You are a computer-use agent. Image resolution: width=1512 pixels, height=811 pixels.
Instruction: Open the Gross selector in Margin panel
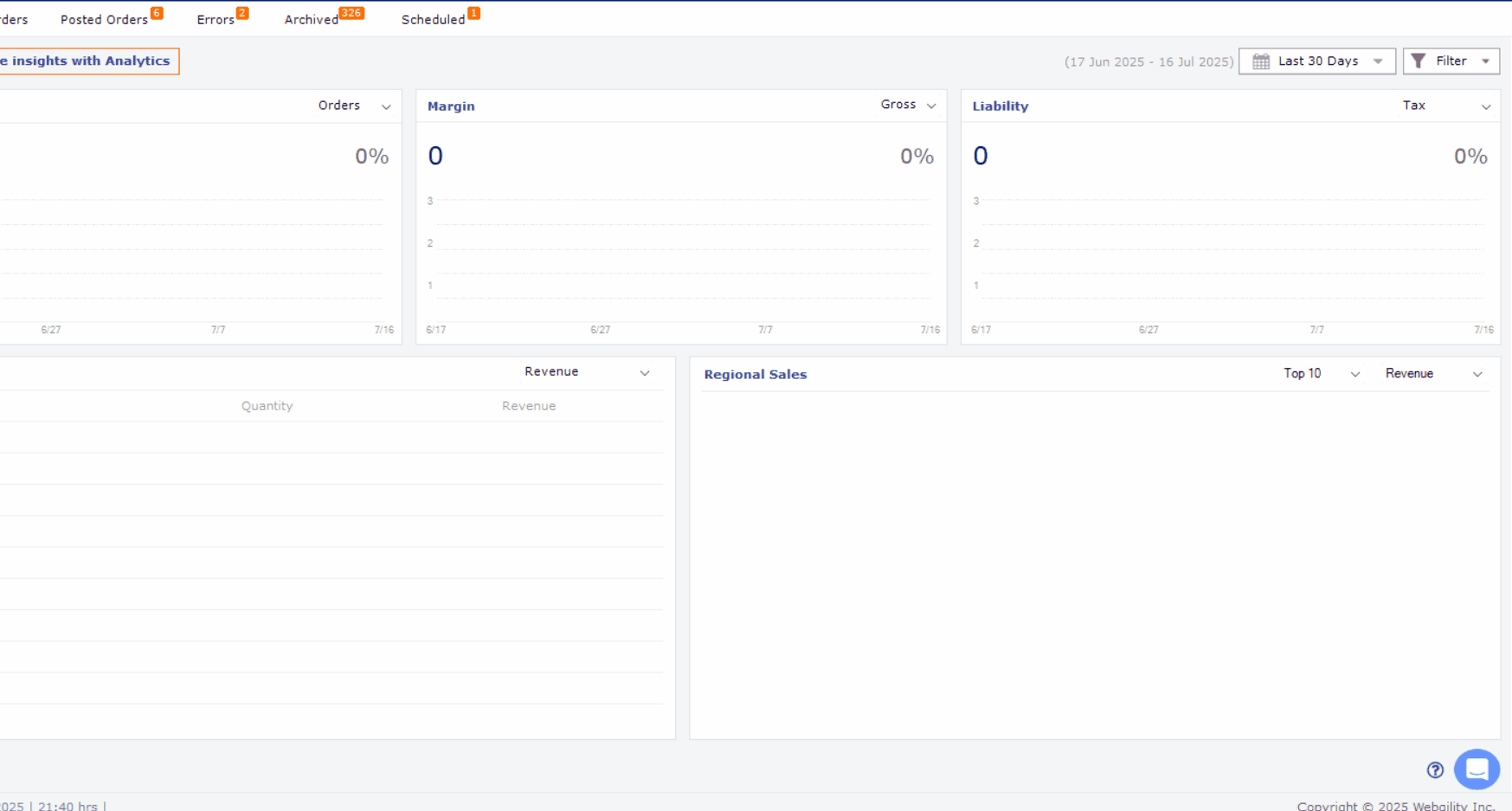click(908, 105)
